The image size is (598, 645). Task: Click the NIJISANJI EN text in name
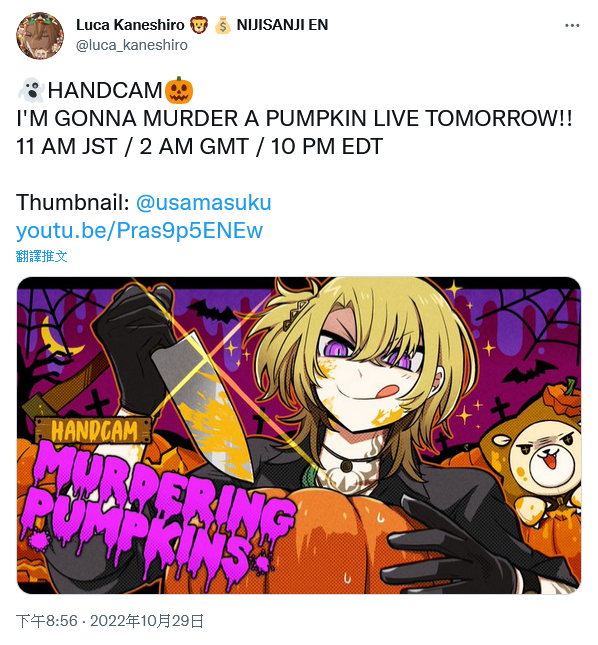pos(282,25)
